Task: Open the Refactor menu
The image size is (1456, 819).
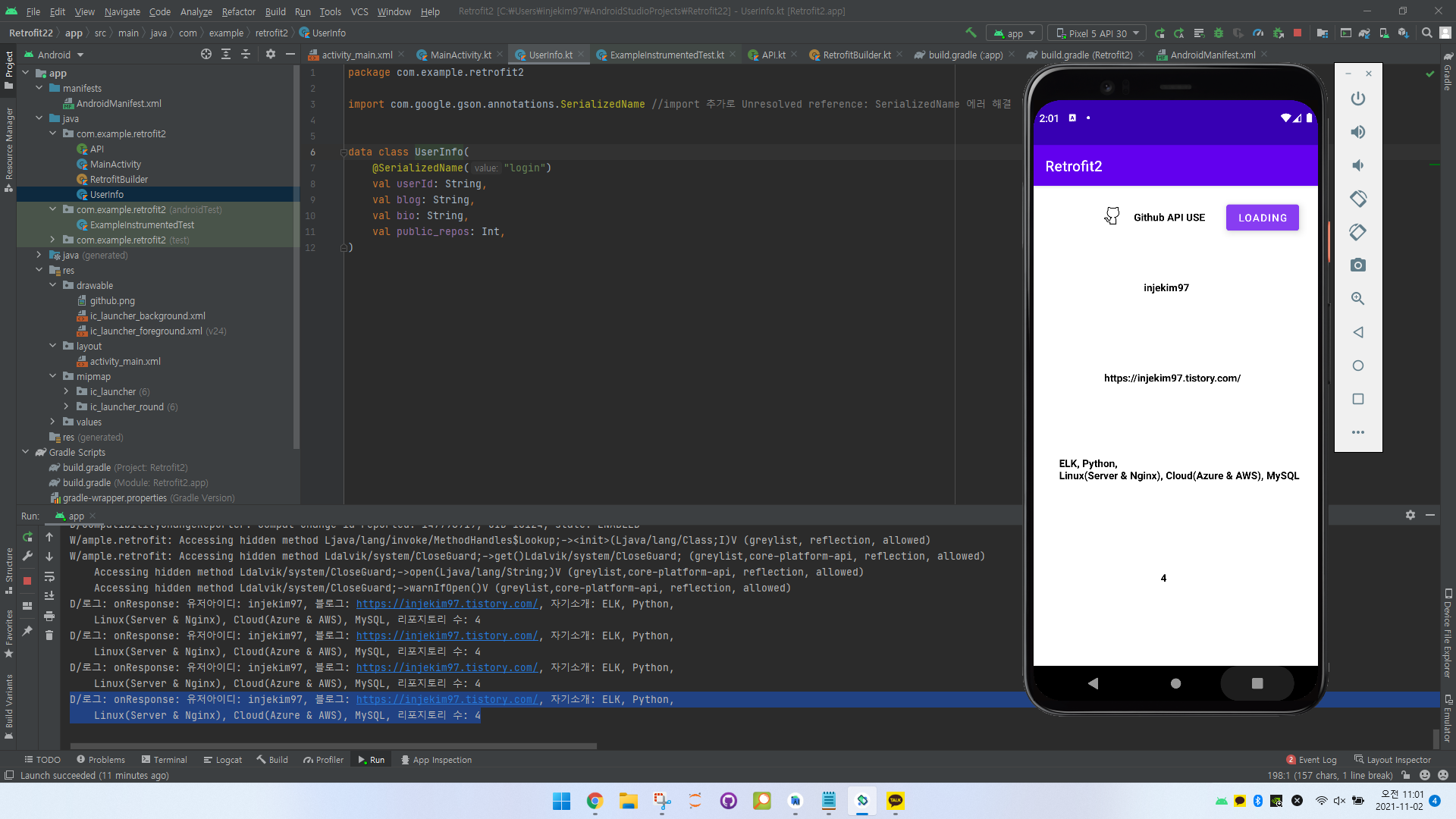Action: click(238, 11)
